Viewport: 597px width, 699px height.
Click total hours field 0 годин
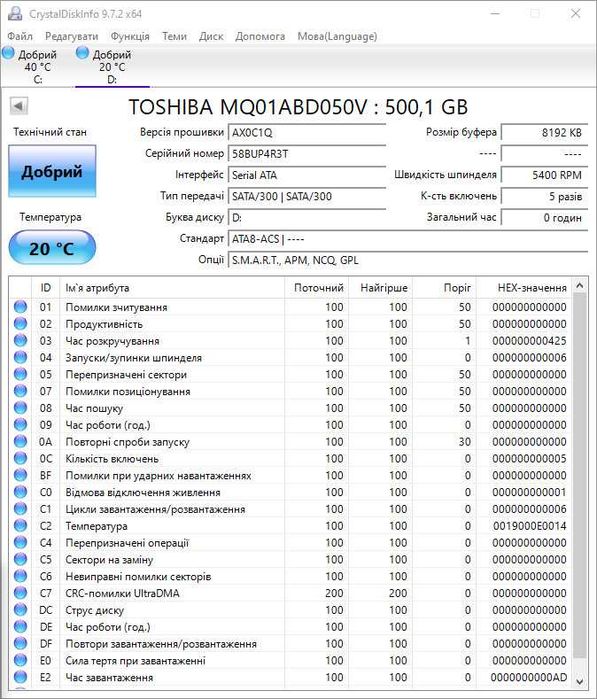tap(544, 218)
